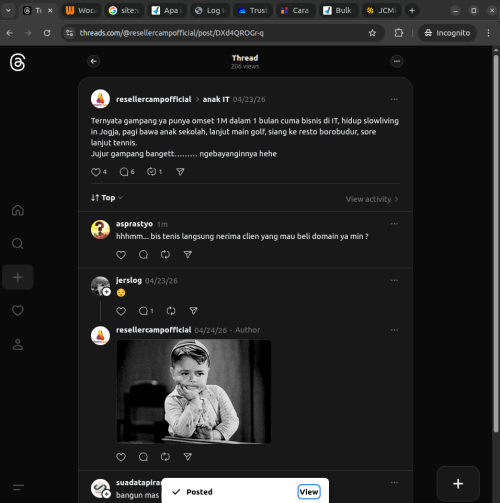Reply to asprastyo's comment
Screen dimensions: 500x503
[143, 255]
